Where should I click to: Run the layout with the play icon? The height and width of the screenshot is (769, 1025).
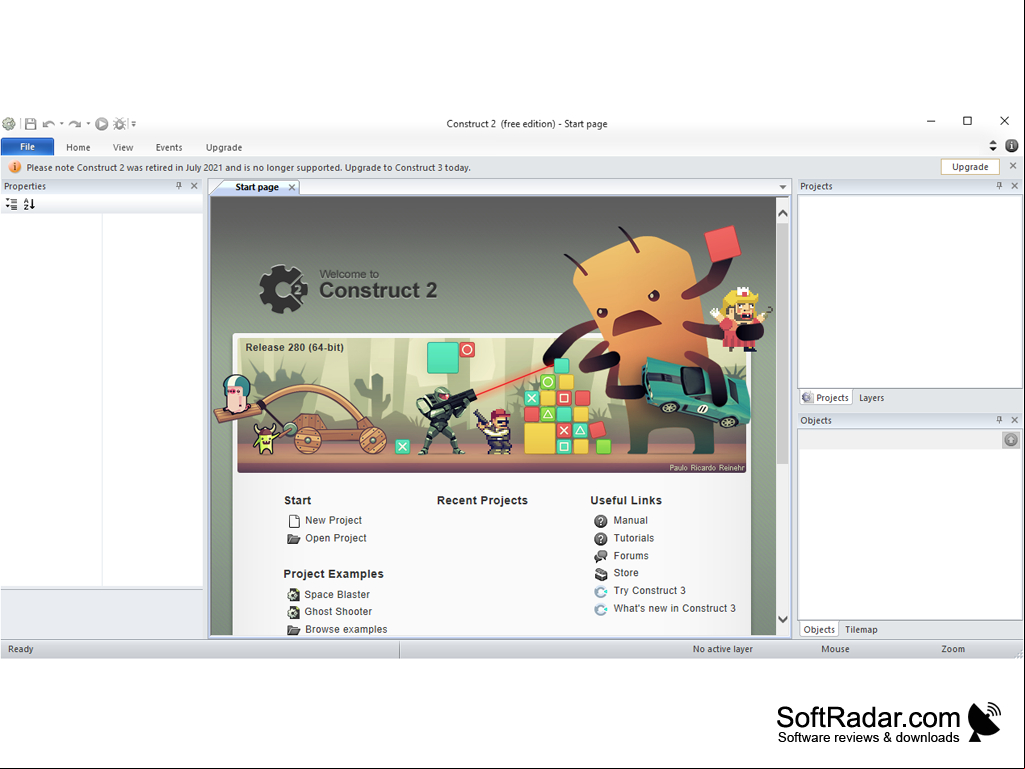pos(101,124)
